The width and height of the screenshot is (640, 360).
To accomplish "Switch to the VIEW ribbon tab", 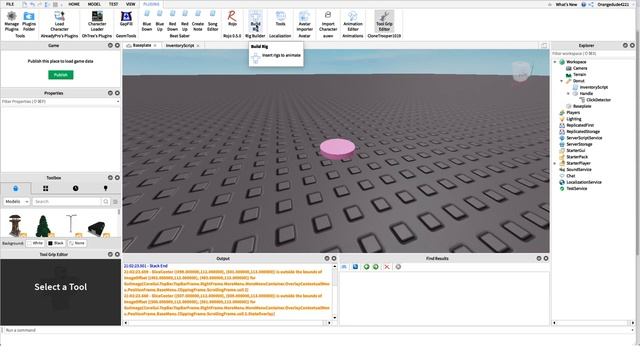I will click(x=130, y=4).
